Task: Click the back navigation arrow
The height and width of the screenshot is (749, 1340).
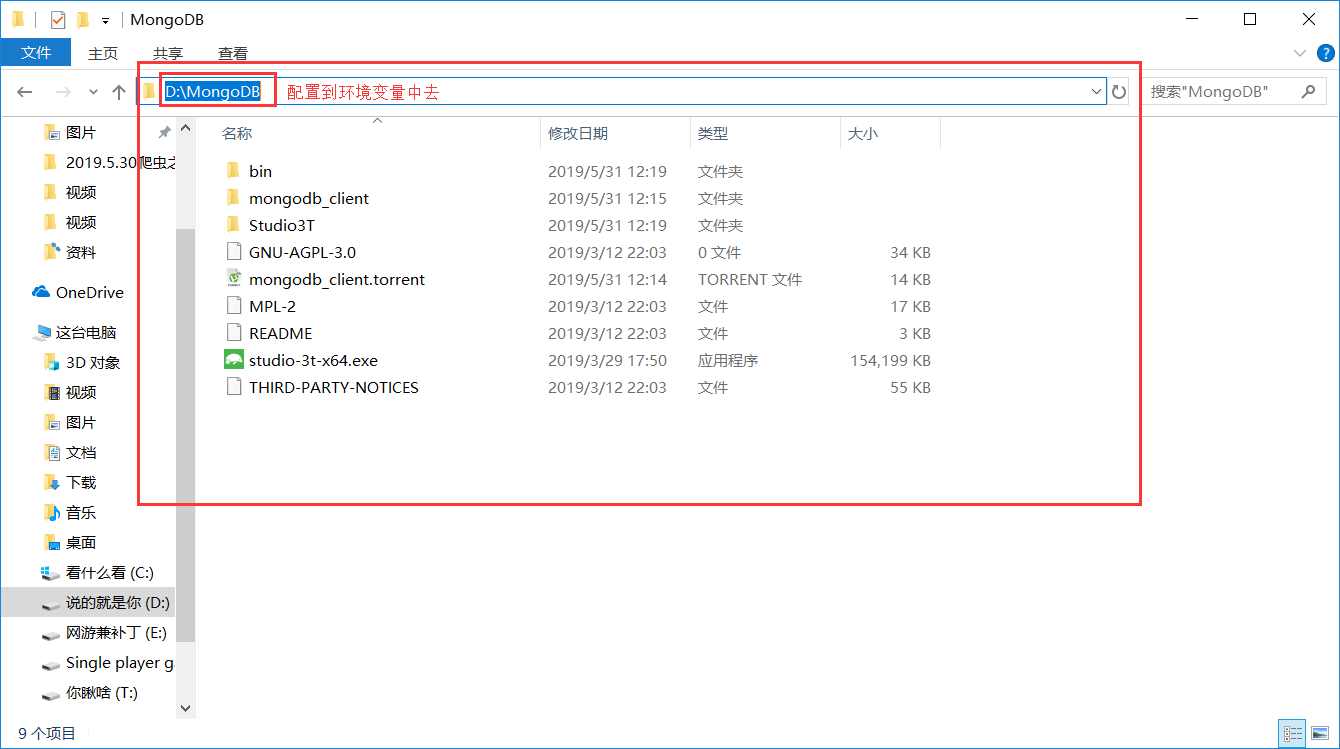Action: (25, 92)
